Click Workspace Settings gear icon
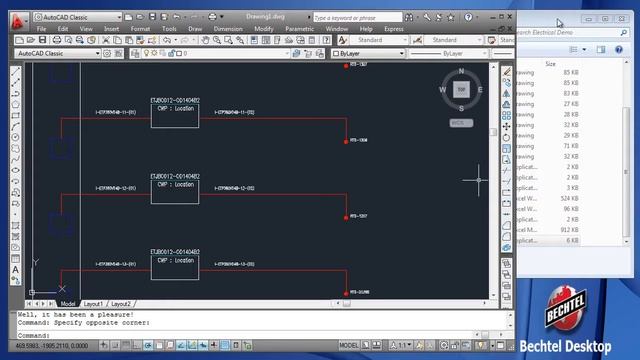640x360 pixels. click(107, 53)
